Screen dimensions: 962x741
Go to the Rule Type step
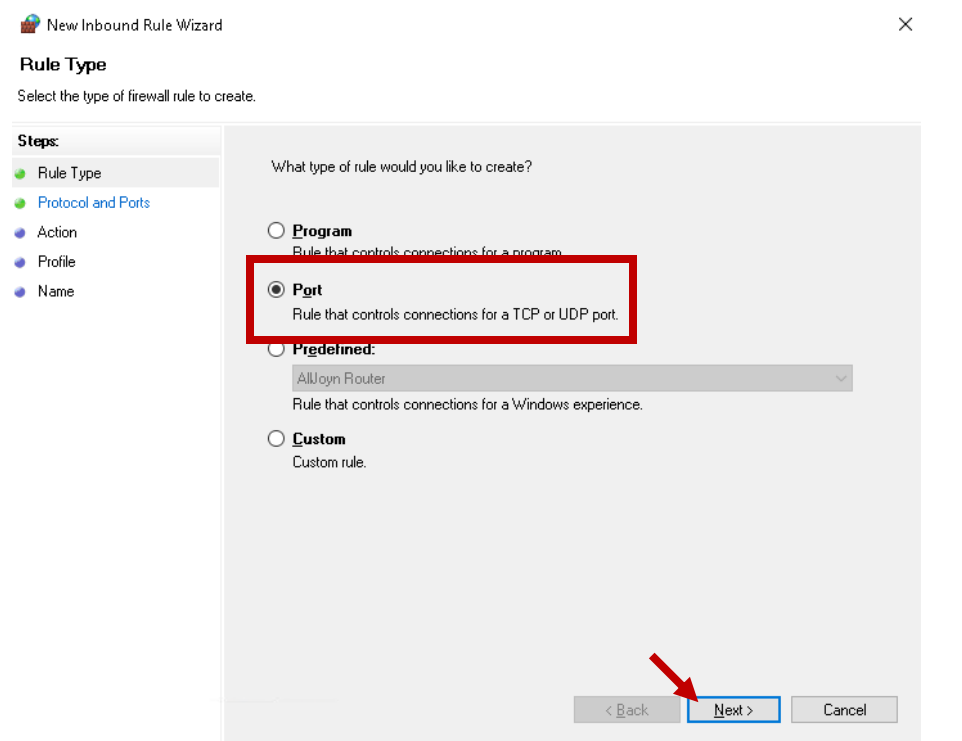click(x=69, y=174)
